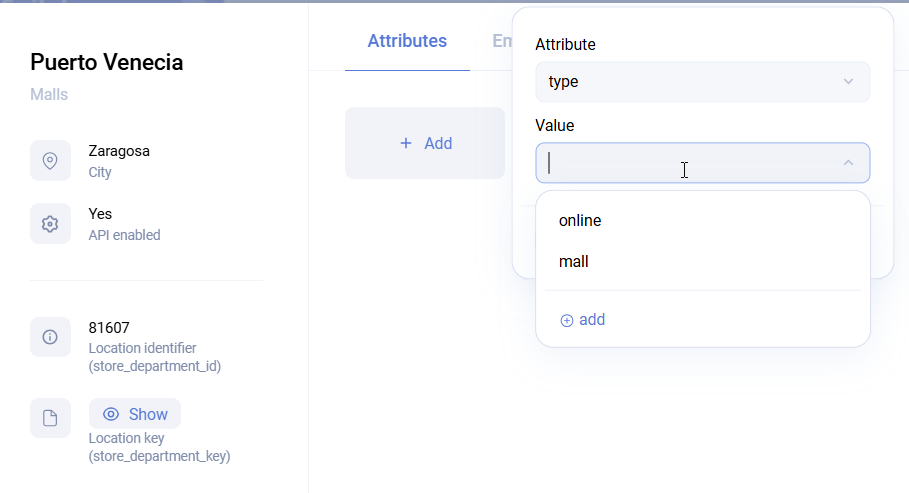
Task: Click the plus icon on the Add card
Action: (x=406, y=143)
